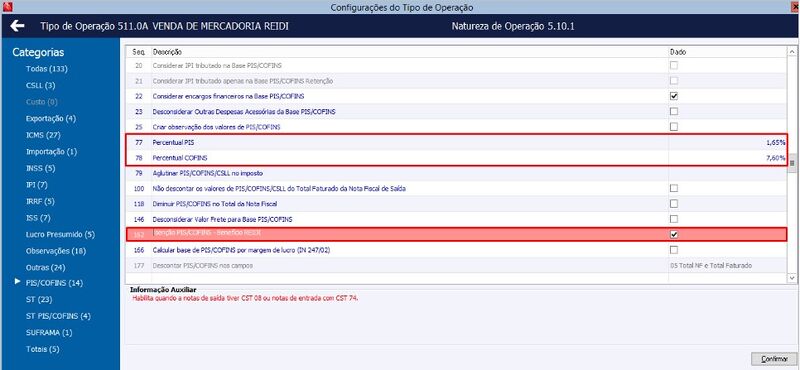Go back using the white arrow icon

tap(17, 26)
